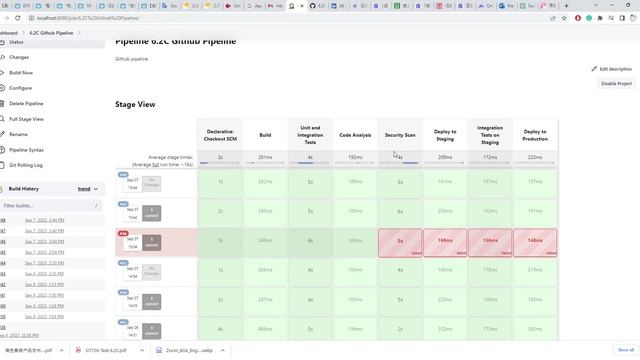This screenshot has width=640, height=360.
Task: Click the build badge for Sep 07 15:44
Action: (x=123, y=175)
